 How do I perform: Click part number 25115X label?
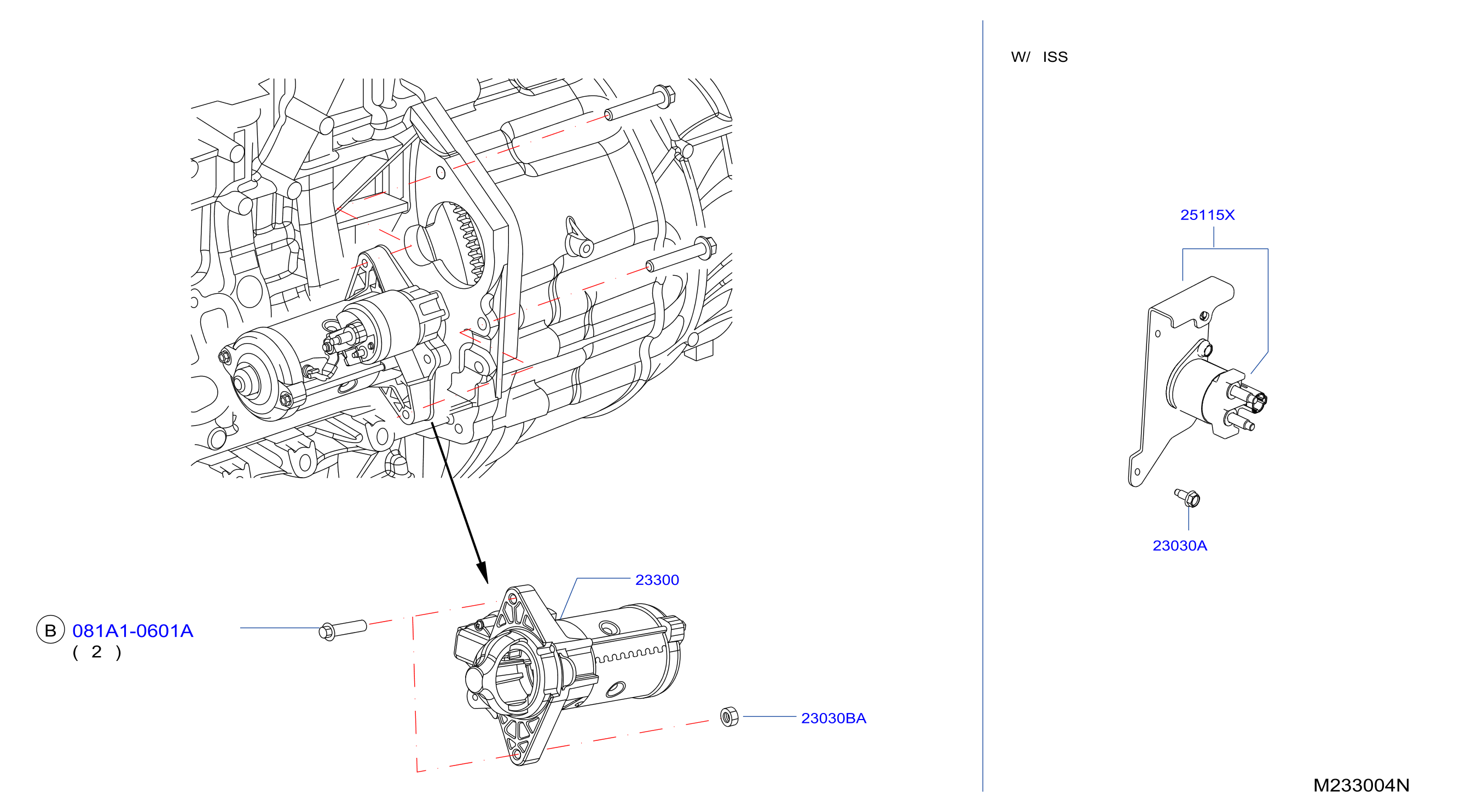[1207, 215]
